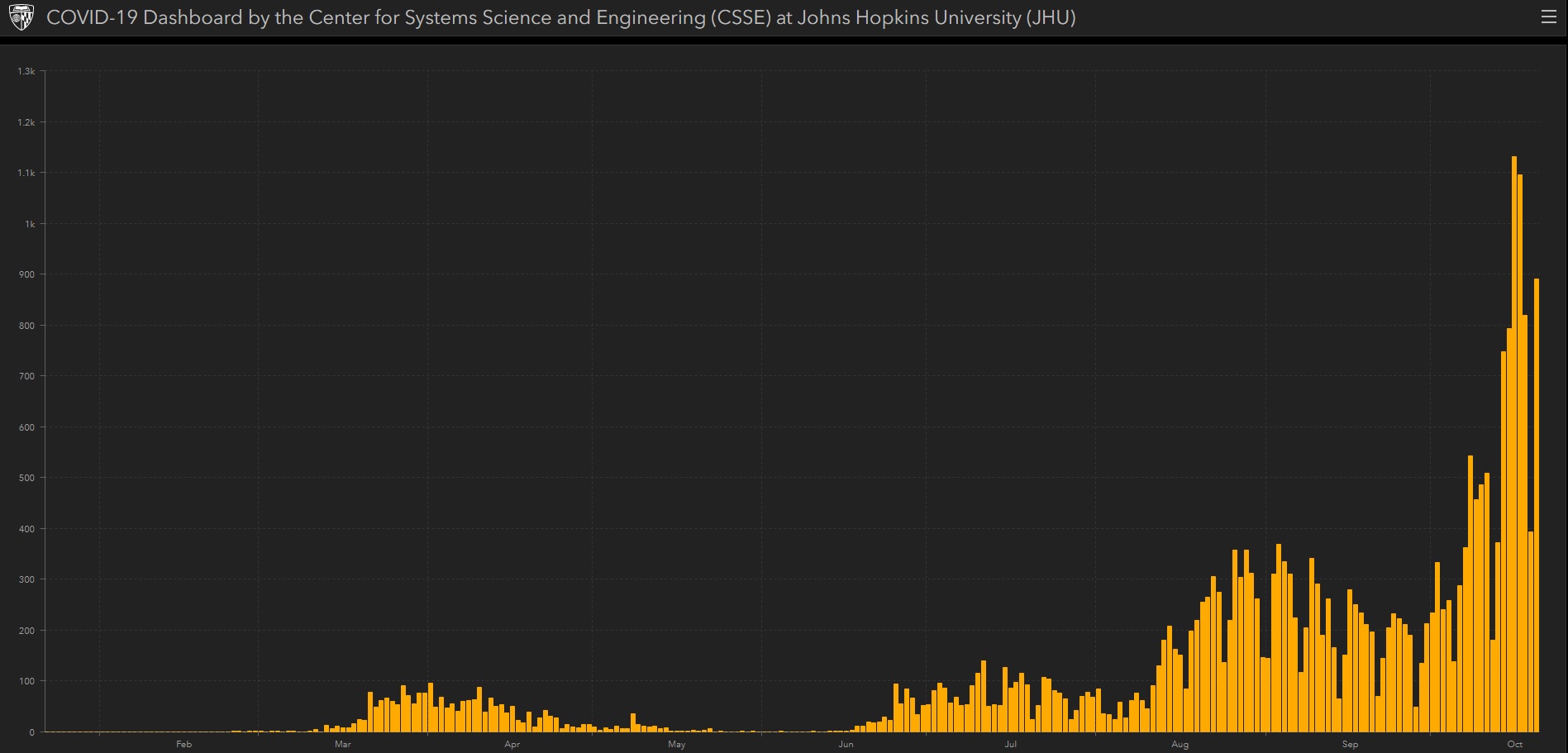Viewport: 1568px width, 753px height.
Task: Click the 900 label on y-axis
Action: click(x=26, y=274)
